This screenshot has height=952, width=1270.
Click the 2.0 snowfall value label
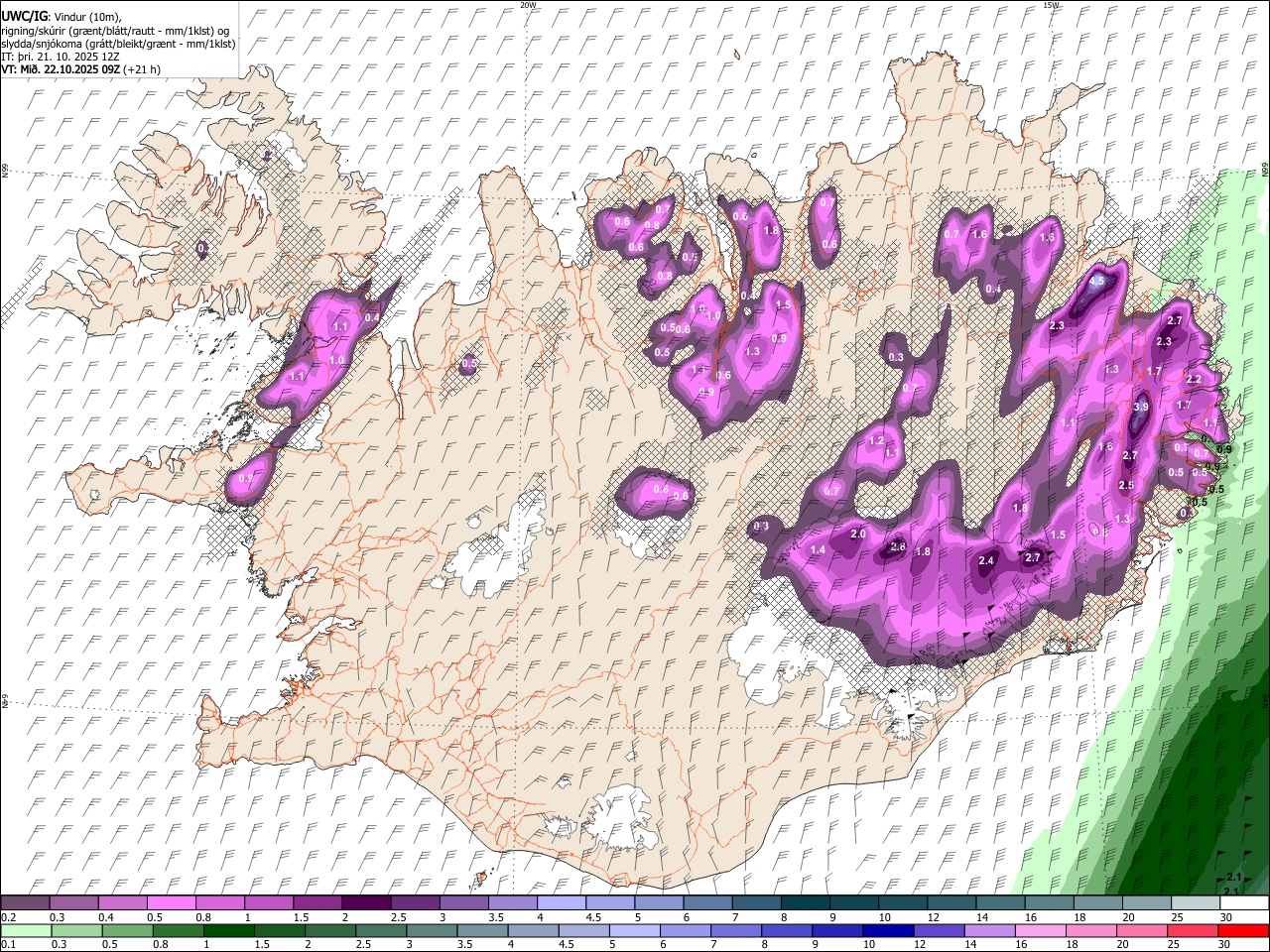tap(858, 534)
